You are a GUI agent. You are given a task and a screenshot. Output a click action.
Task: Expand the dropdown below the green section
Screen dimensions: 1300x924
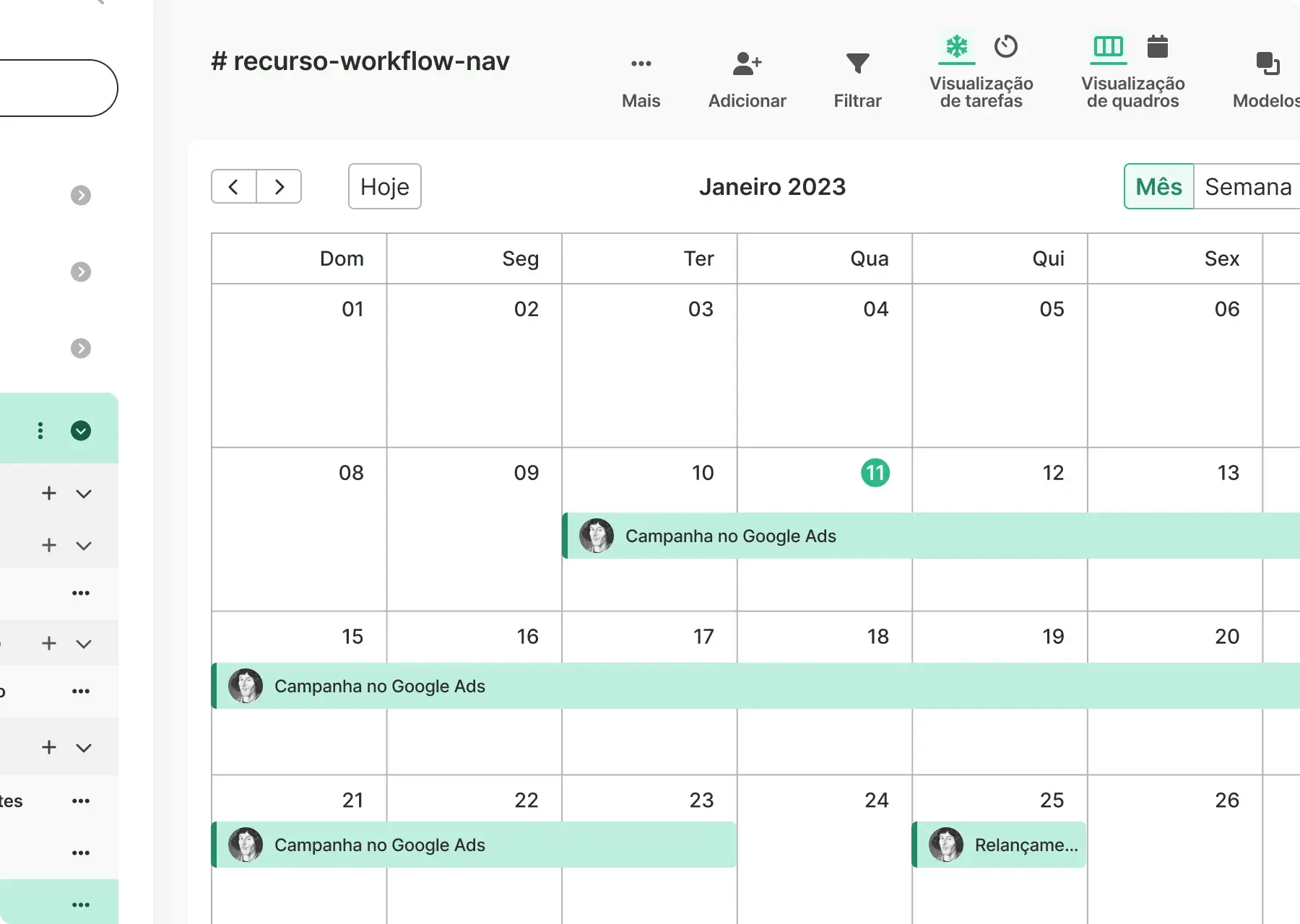click(84, 494)
